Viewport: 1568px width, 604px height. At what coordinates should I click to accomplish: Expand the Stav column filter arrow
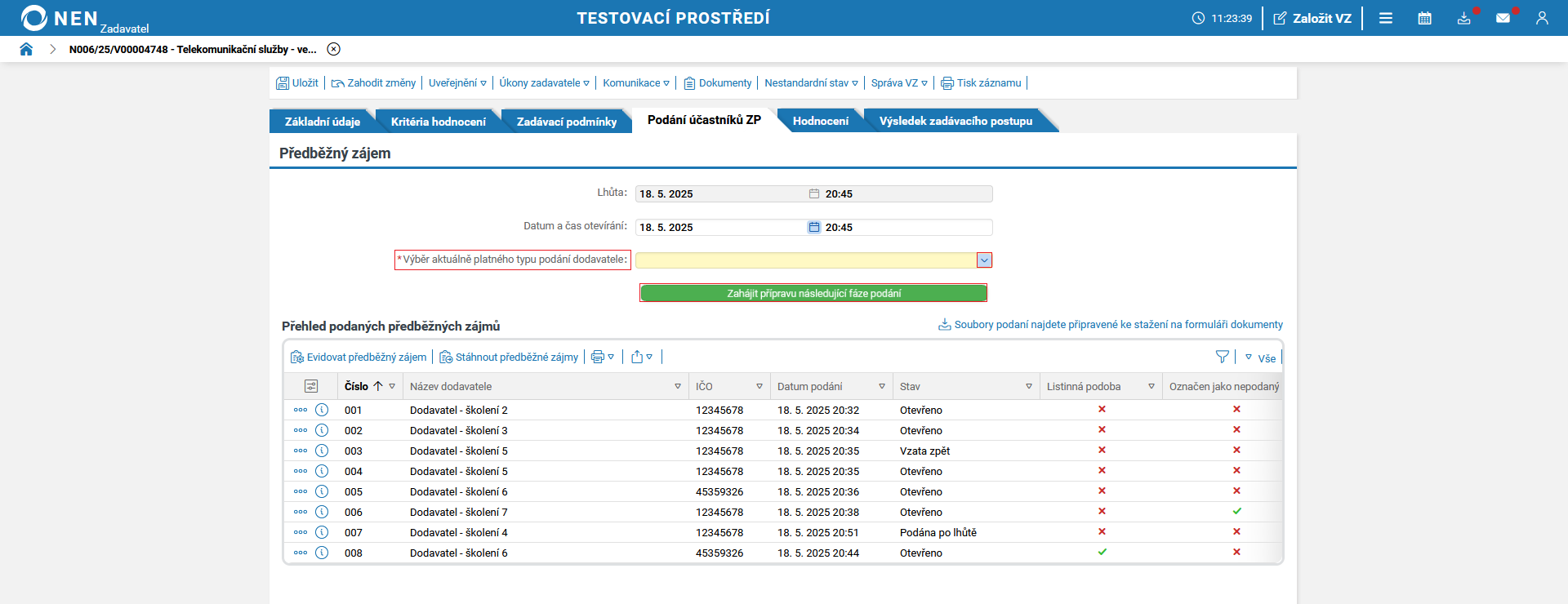tap(1029, 386)
